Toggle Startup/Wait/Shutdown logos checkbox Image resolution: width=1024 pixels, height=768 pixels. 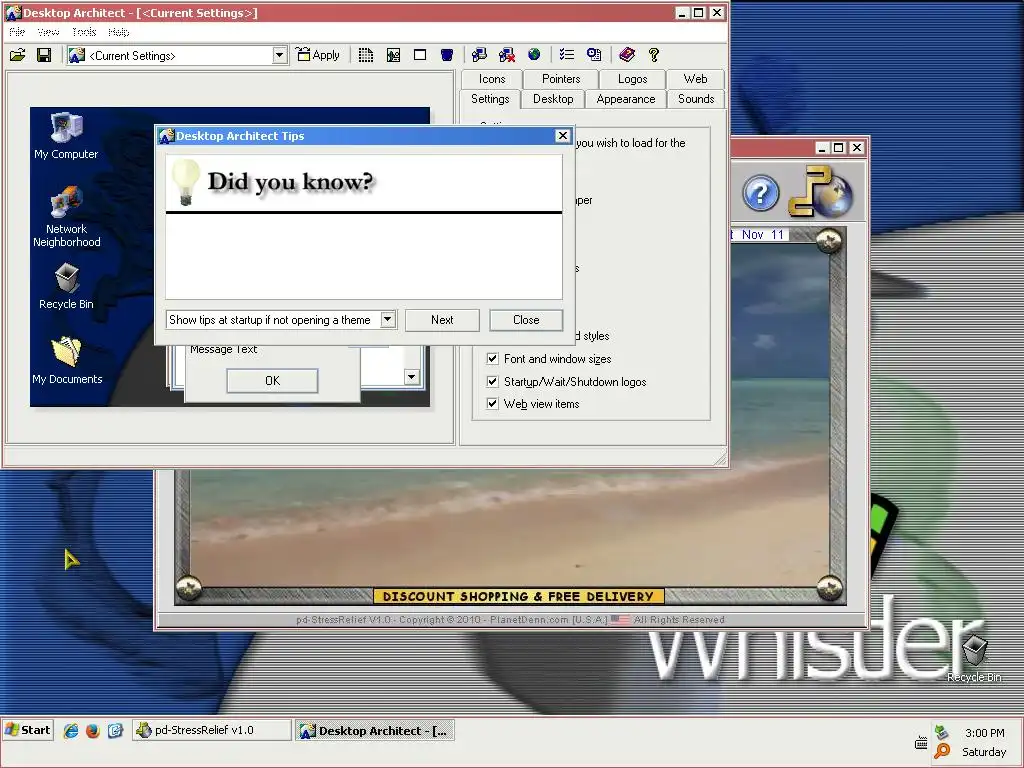point(492,381)
